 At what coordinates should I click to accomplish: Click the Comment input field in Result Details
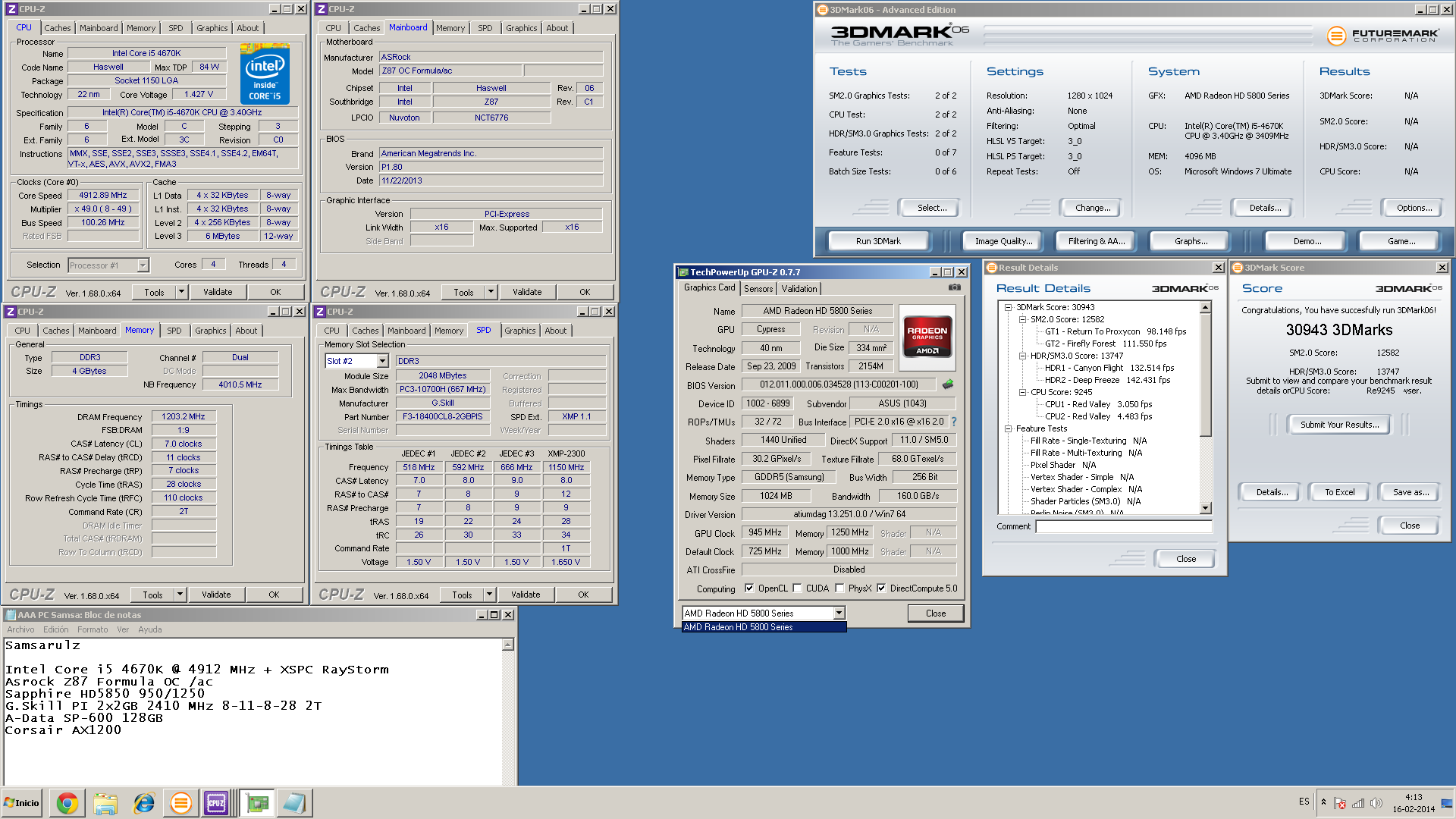click(1123, 526)
